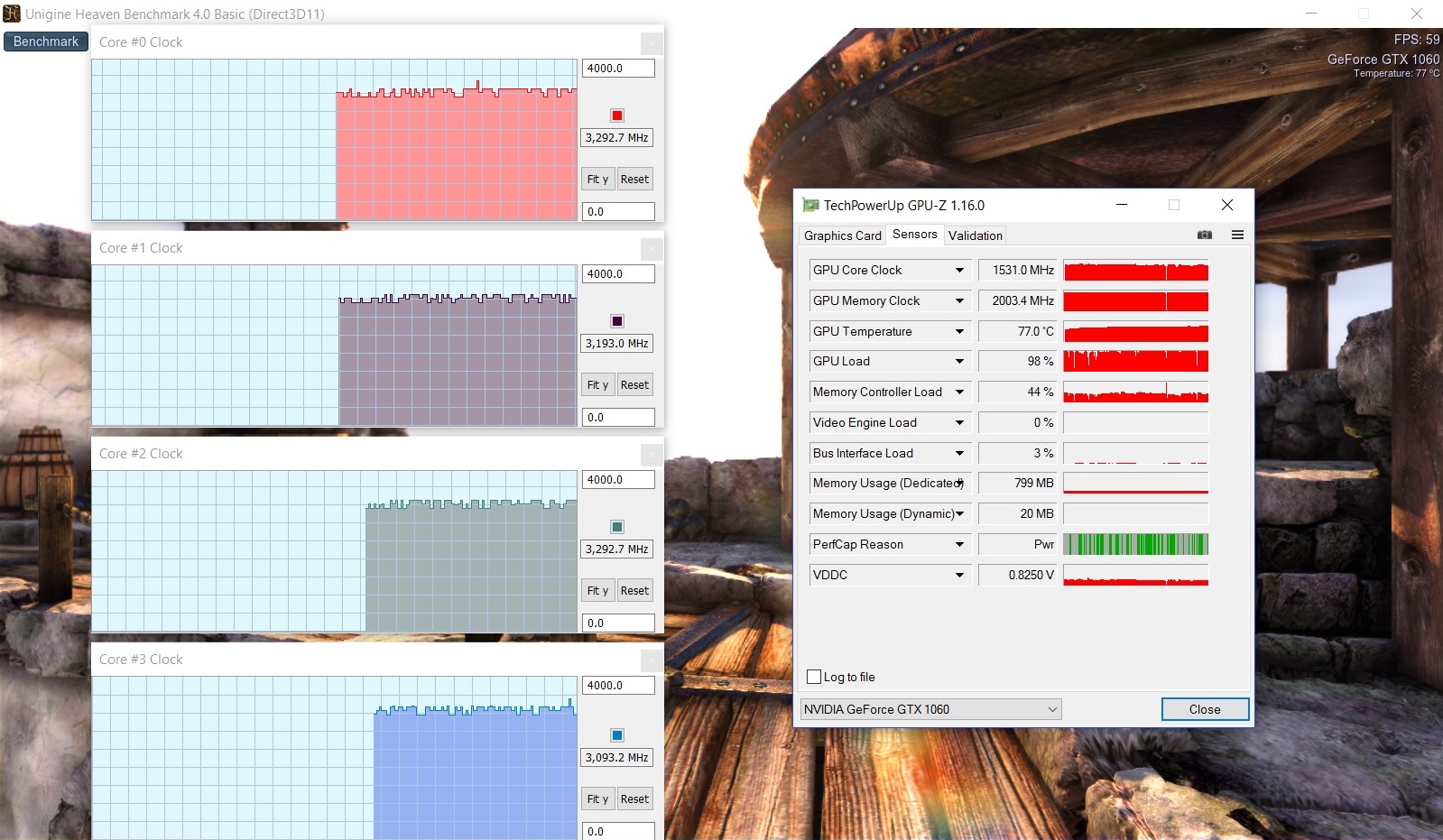
Task: Click Reset for Core #3 Clock
Action: [634, 799]
